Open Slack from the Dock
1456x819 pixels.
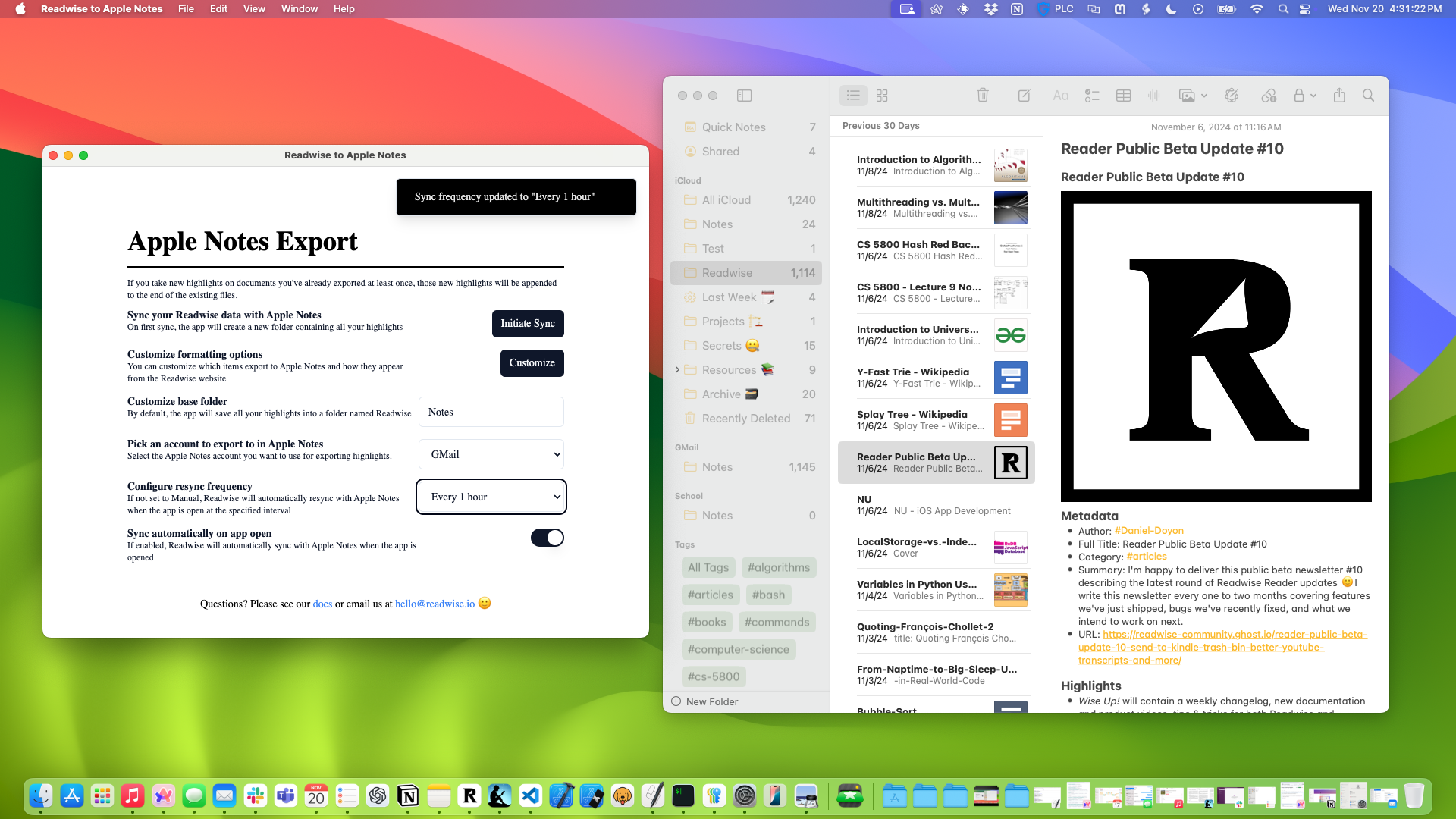tap(256, 795)
